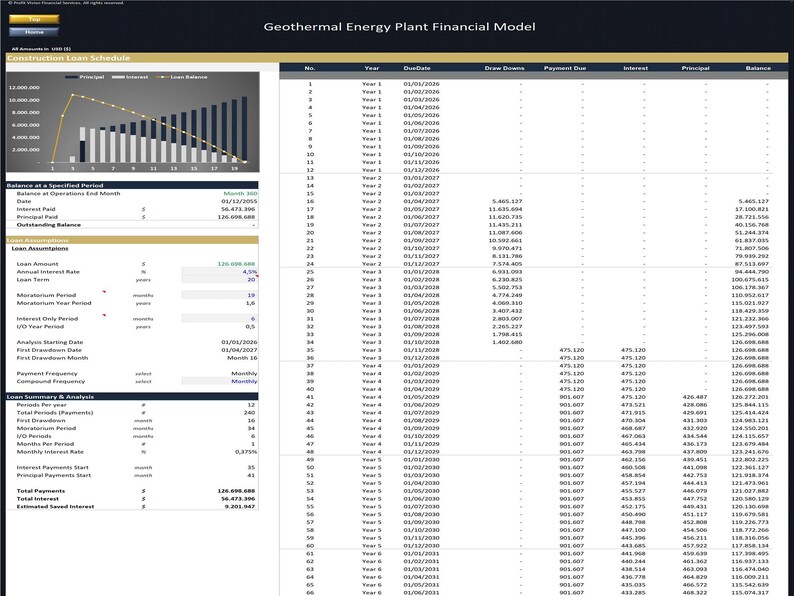
Task: Click the Total Interest value 56.473.396
Action: [x=236, y=499]
